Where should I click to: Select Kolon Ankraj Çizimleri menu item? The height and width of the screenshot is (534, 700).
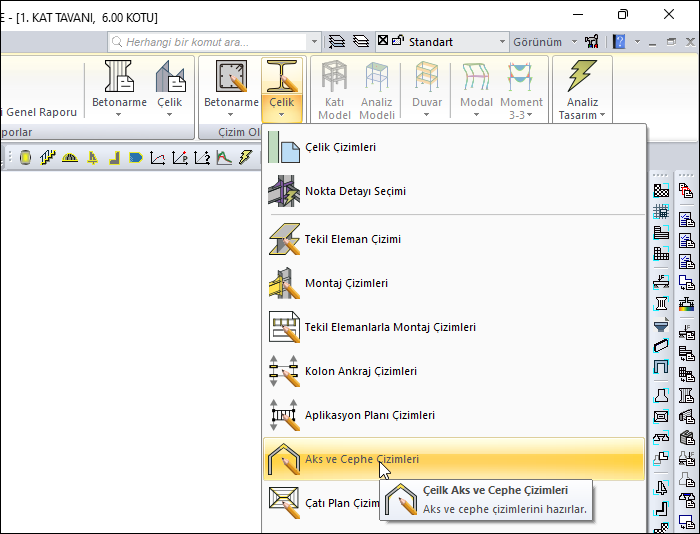tap(360, 371)
